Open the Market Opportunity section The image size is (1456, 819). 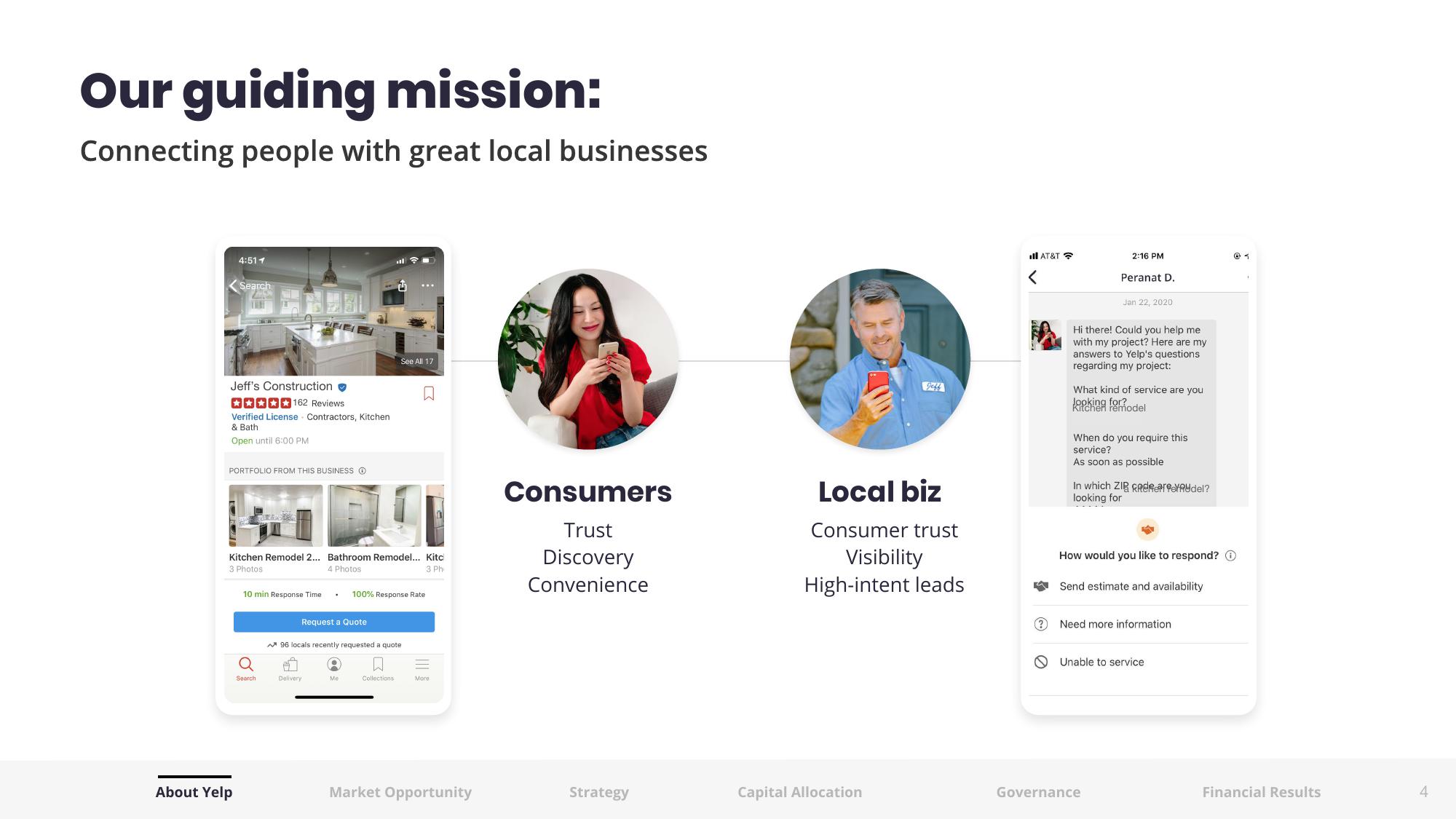click(x=401, y=792)
